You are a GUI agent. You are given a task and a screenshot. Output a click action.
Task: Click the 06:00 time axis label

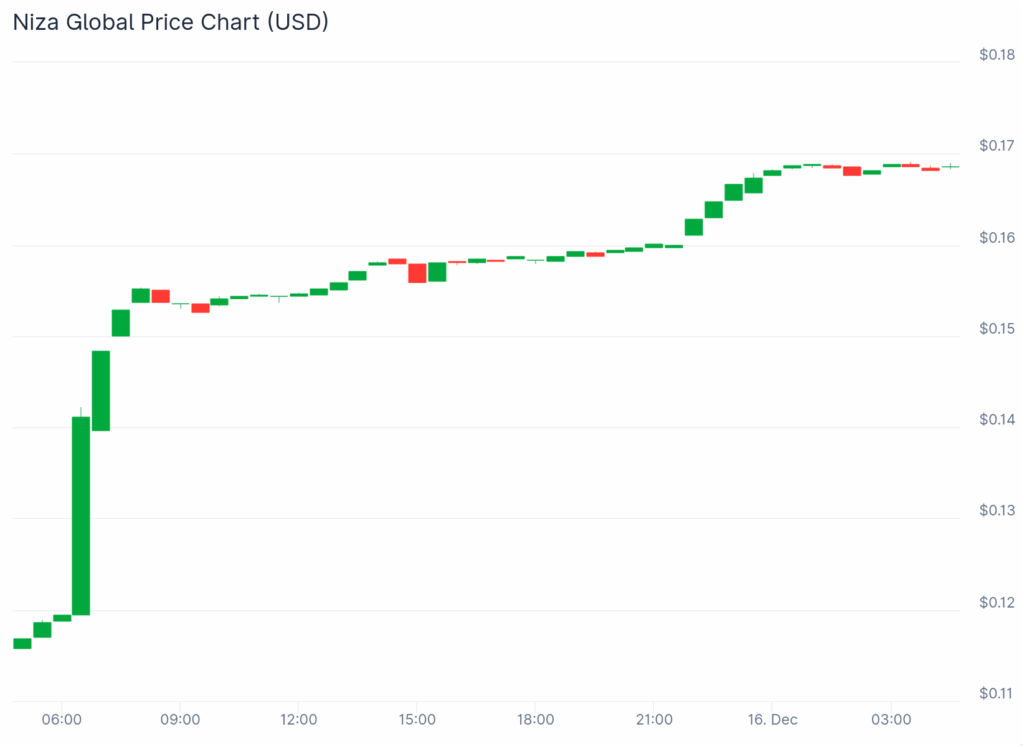62,719
